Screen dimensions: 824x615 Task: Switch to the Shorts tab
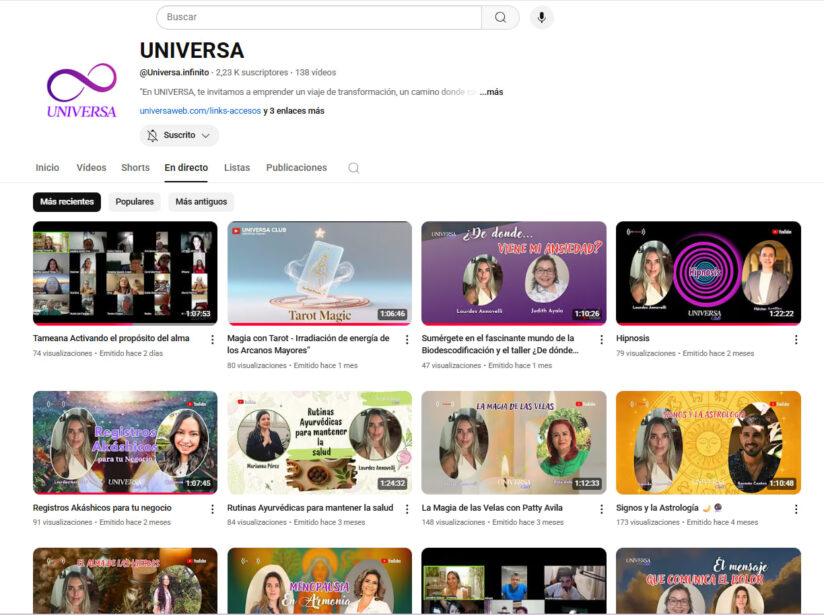click(135, 168)
